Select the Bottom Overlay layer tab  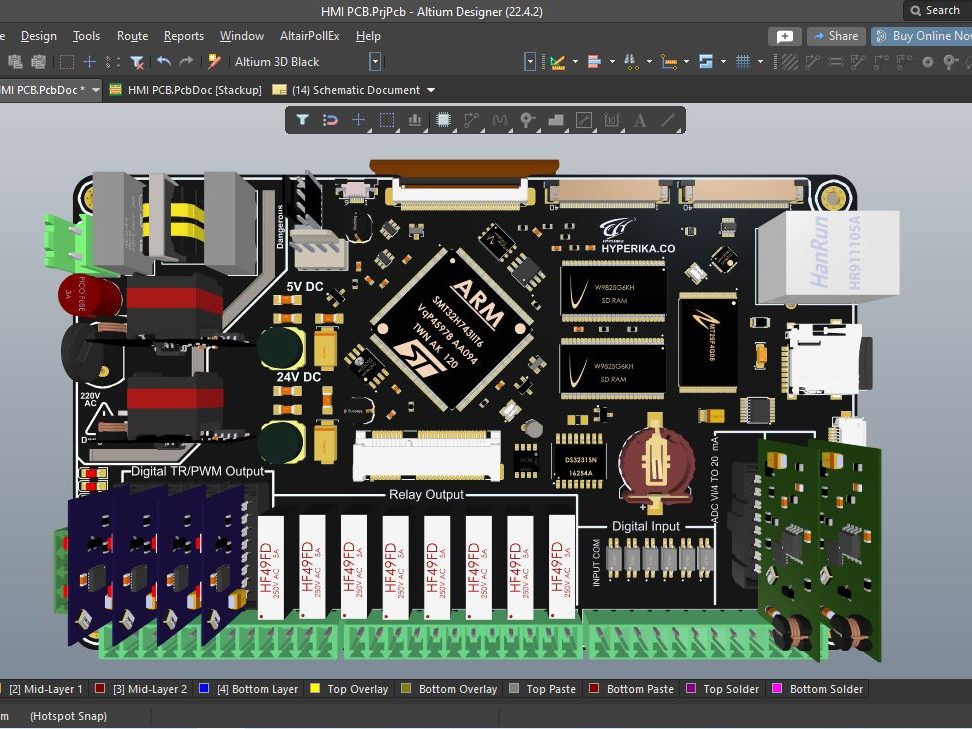(449, 689)
